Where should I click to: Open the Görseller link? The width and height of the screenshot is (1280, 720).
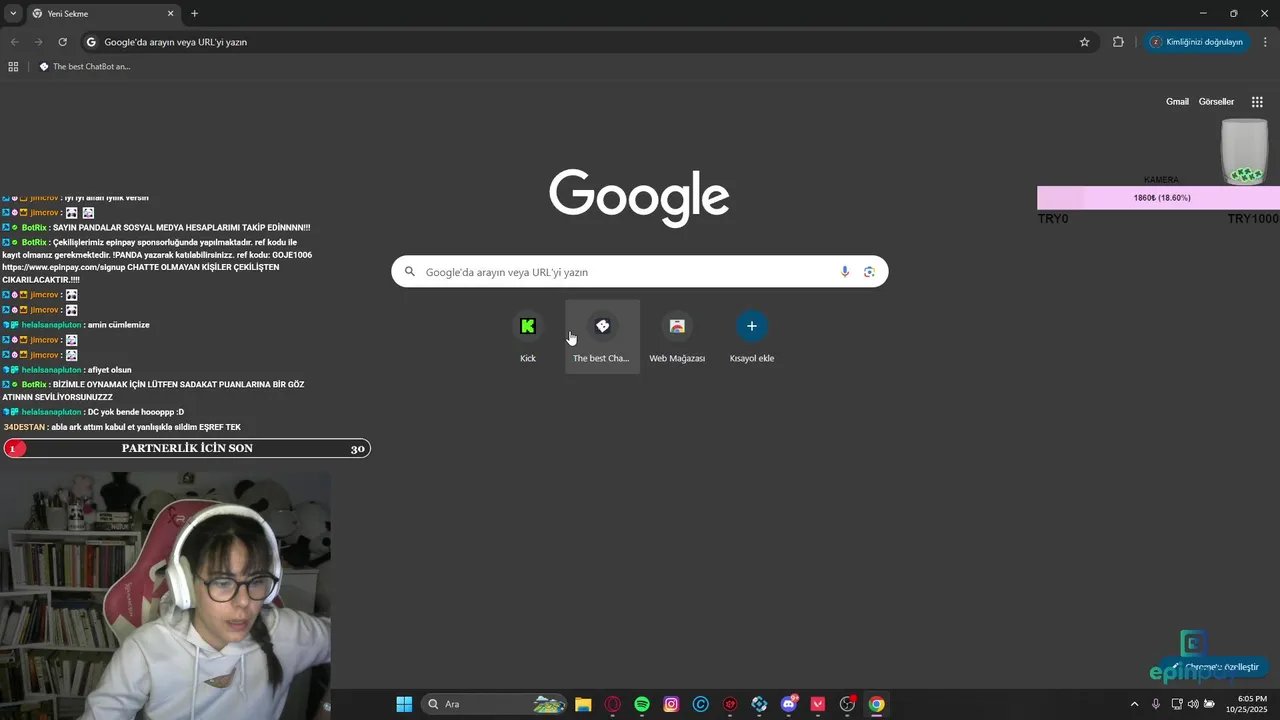pyautogui.click(x=1216, y=102)
